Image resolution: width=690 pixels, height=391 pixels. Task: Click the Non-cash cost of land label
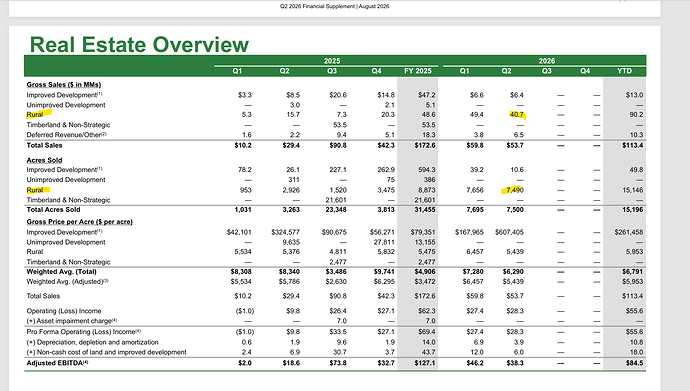106,352
